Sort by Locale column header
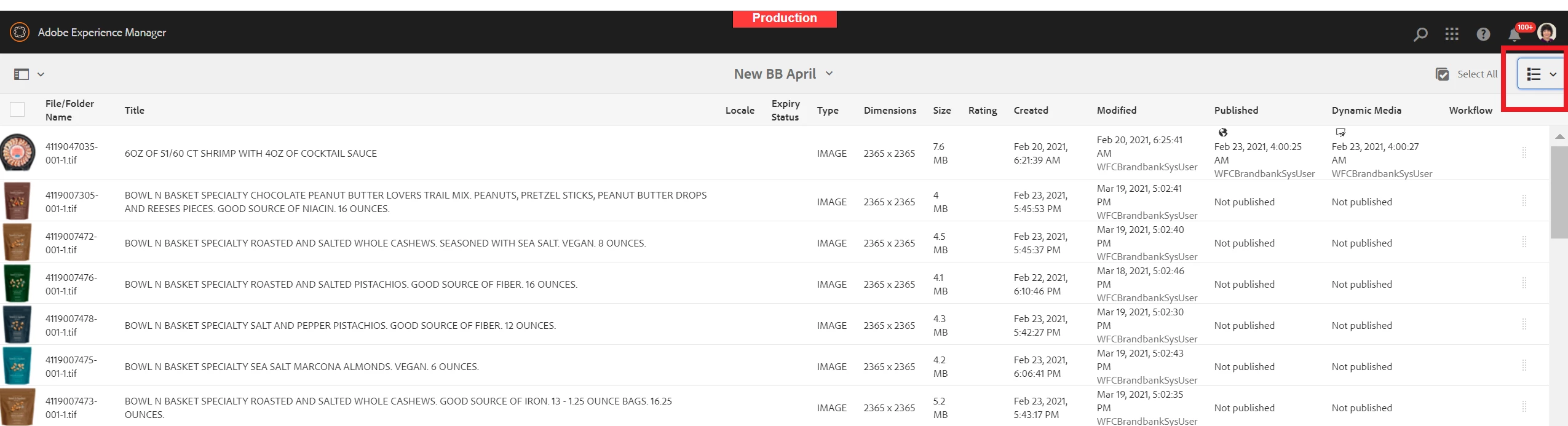This screenshot has height=426, width=1568. pos(740,110)
